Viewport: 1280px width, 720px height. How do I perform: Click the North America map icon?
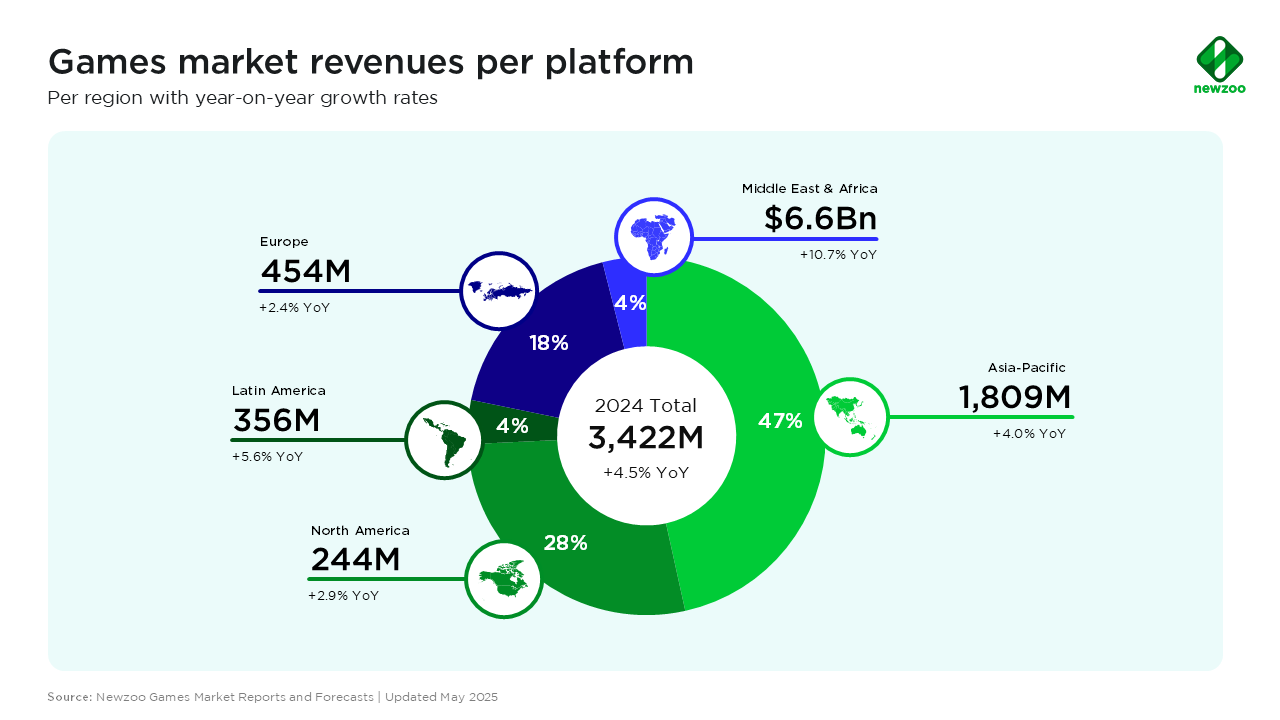point(503,579)
